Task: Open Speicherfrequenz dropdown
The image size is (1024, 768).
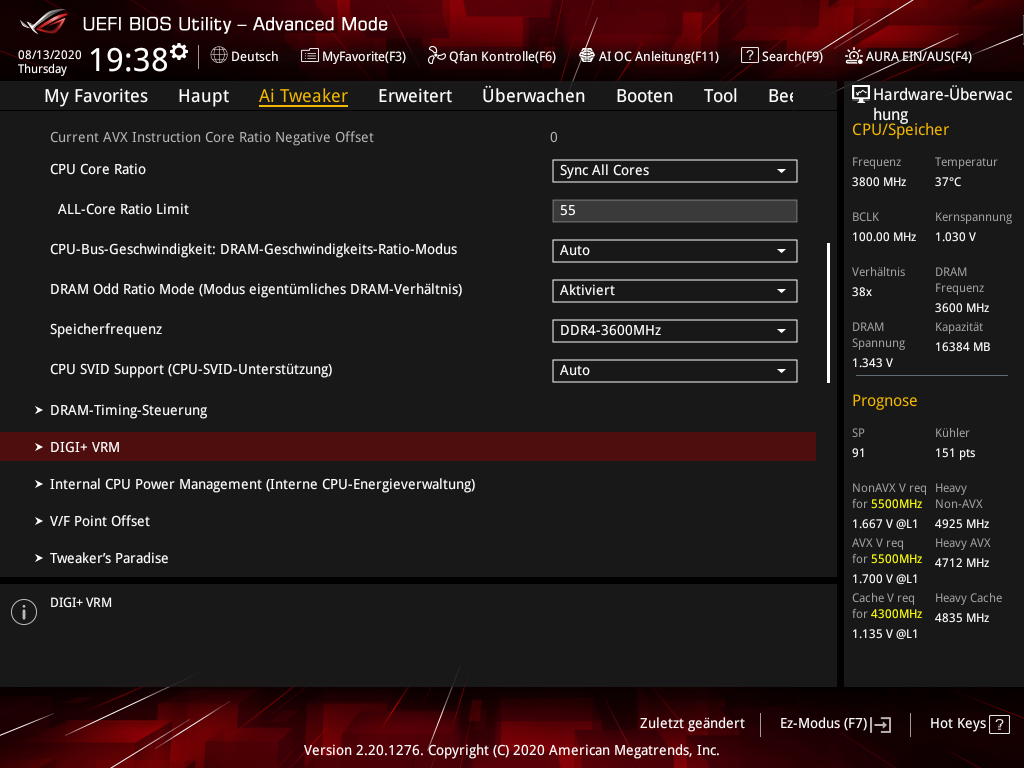Action: click(x=675, y=330)
